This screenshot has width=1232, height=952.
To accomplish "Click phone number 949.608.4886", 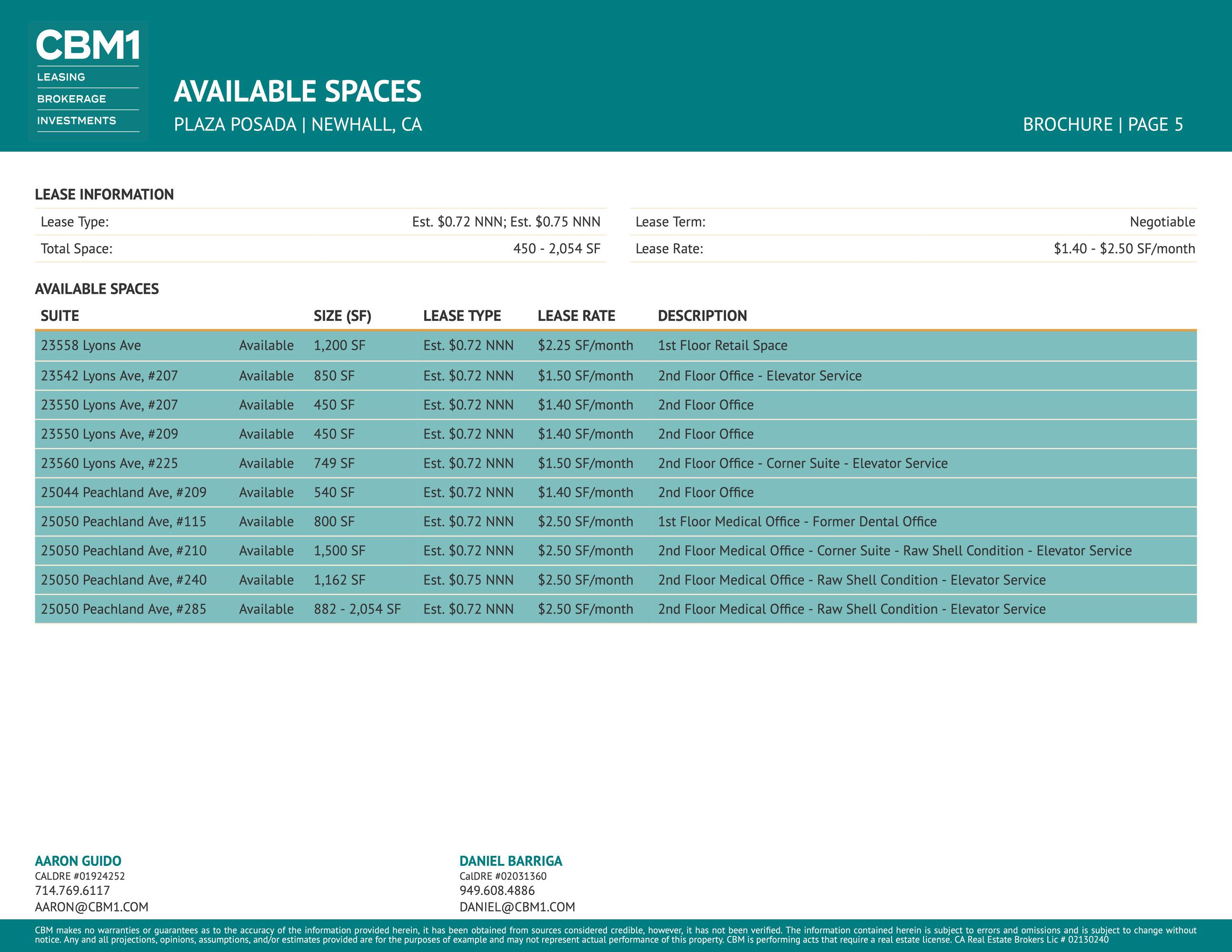I will [x=497, y=891].
